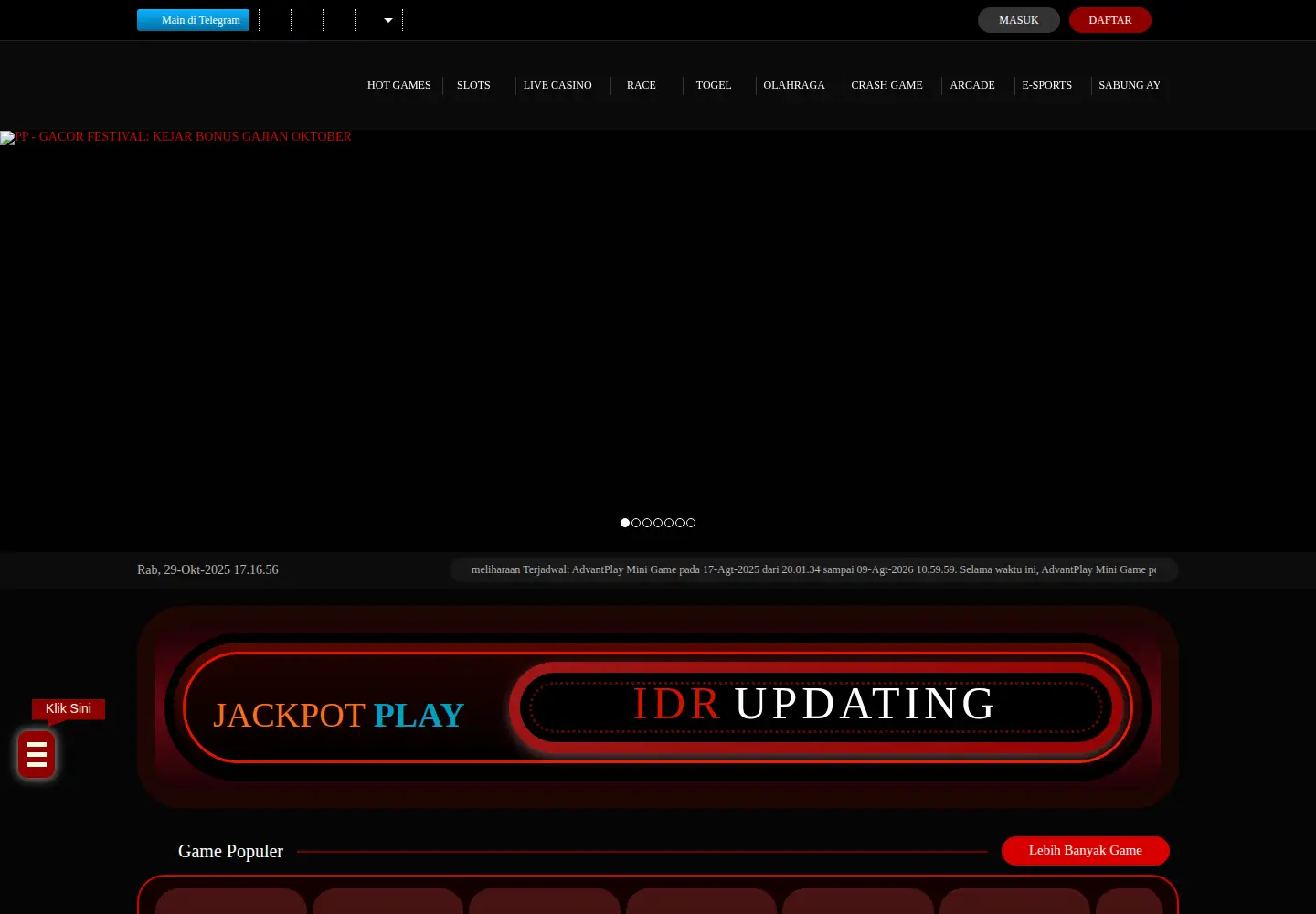Select the first carousel slide dot

click(625, 523)
